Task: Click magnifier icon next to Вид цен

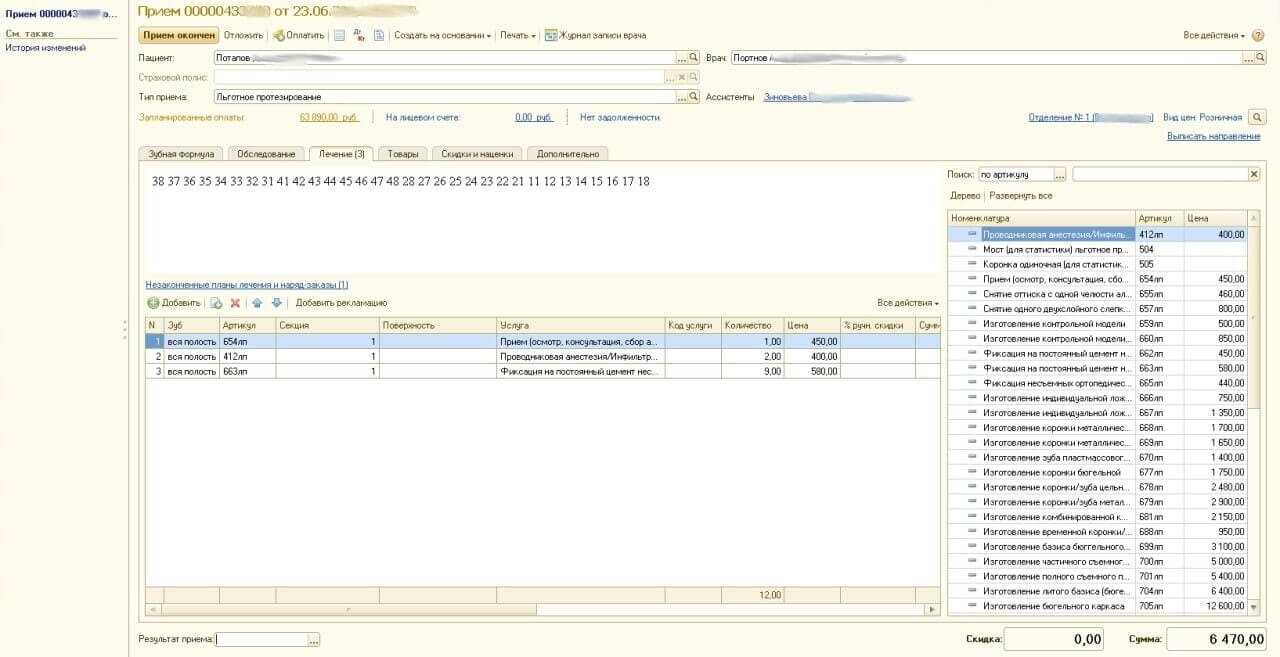Action: point(1258,117)
